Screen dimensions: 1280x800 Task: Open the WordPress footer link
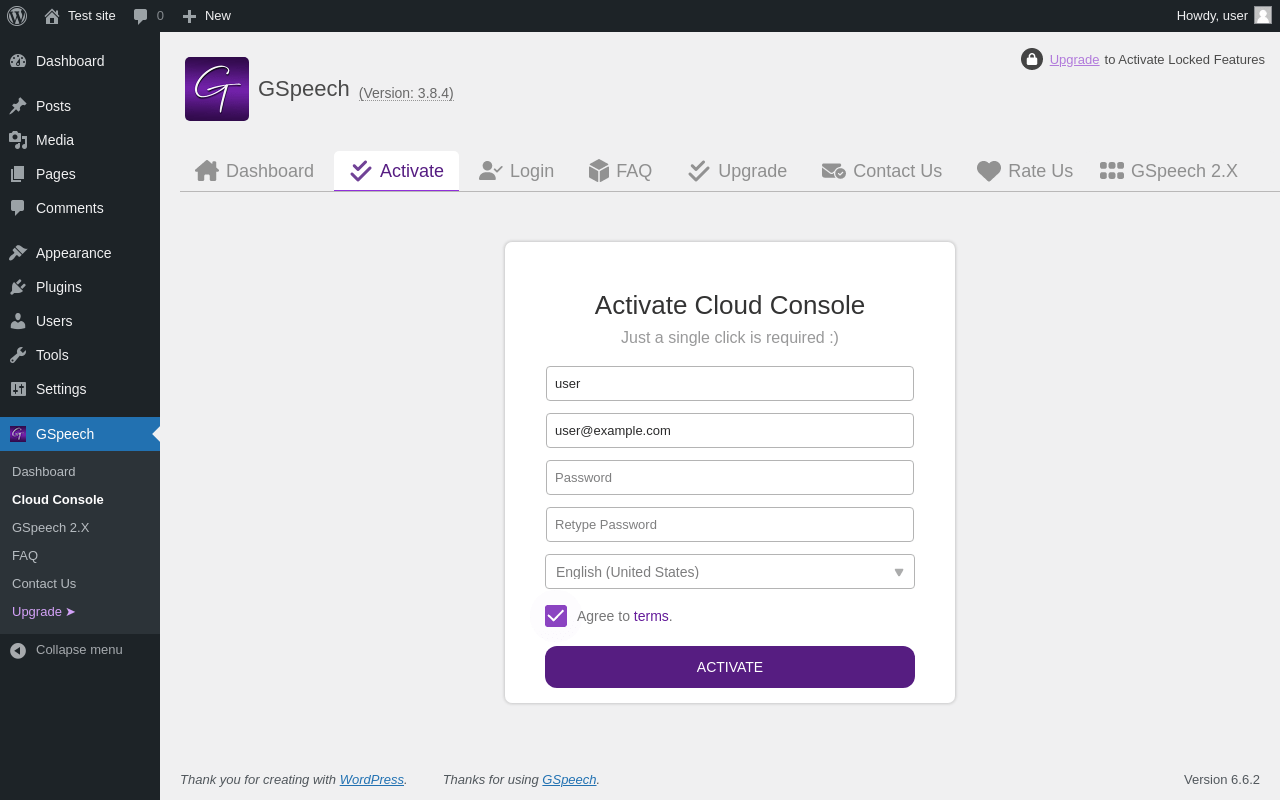372,779
